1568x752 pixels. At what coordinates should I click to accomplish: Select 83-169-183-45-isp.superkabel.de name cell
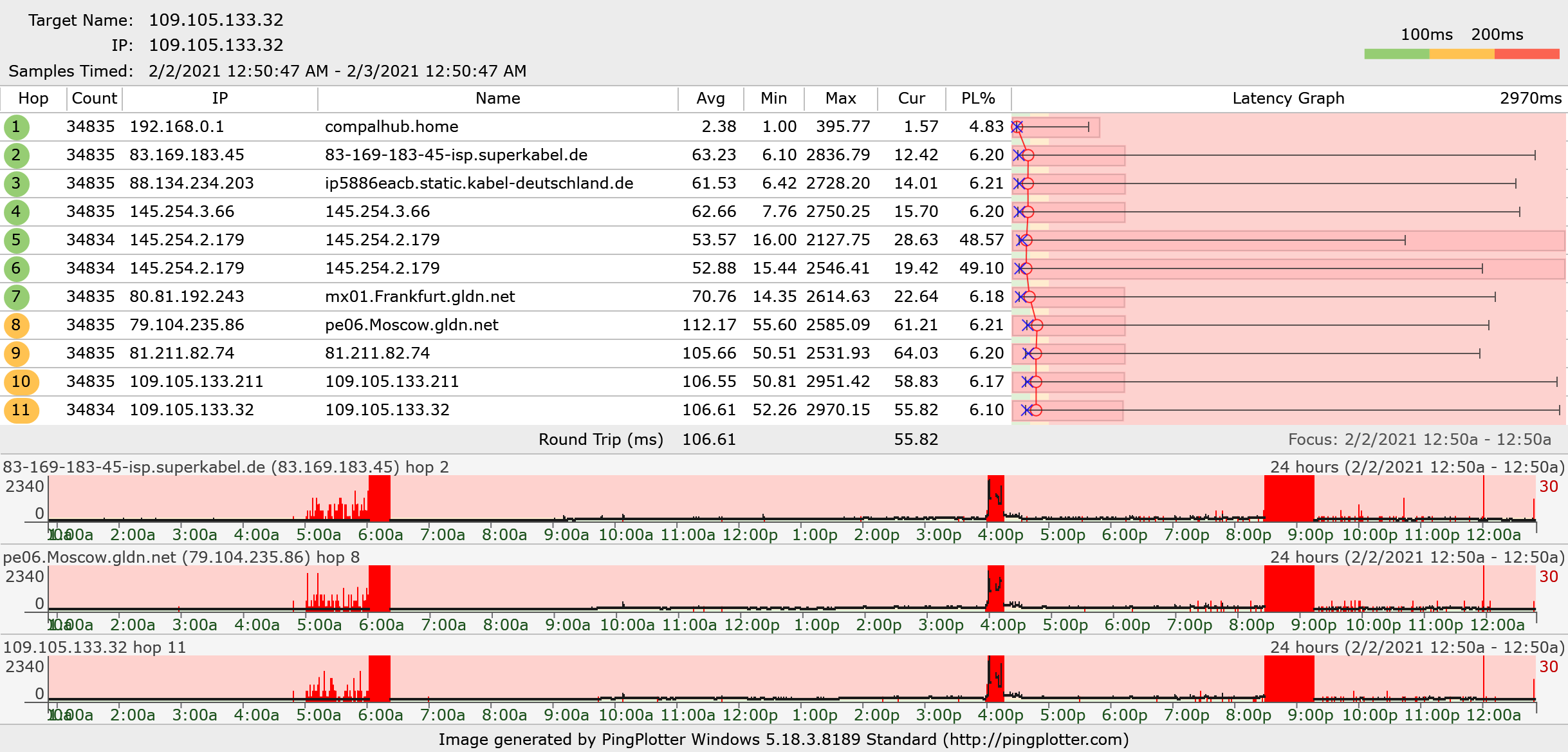(456, 155)
